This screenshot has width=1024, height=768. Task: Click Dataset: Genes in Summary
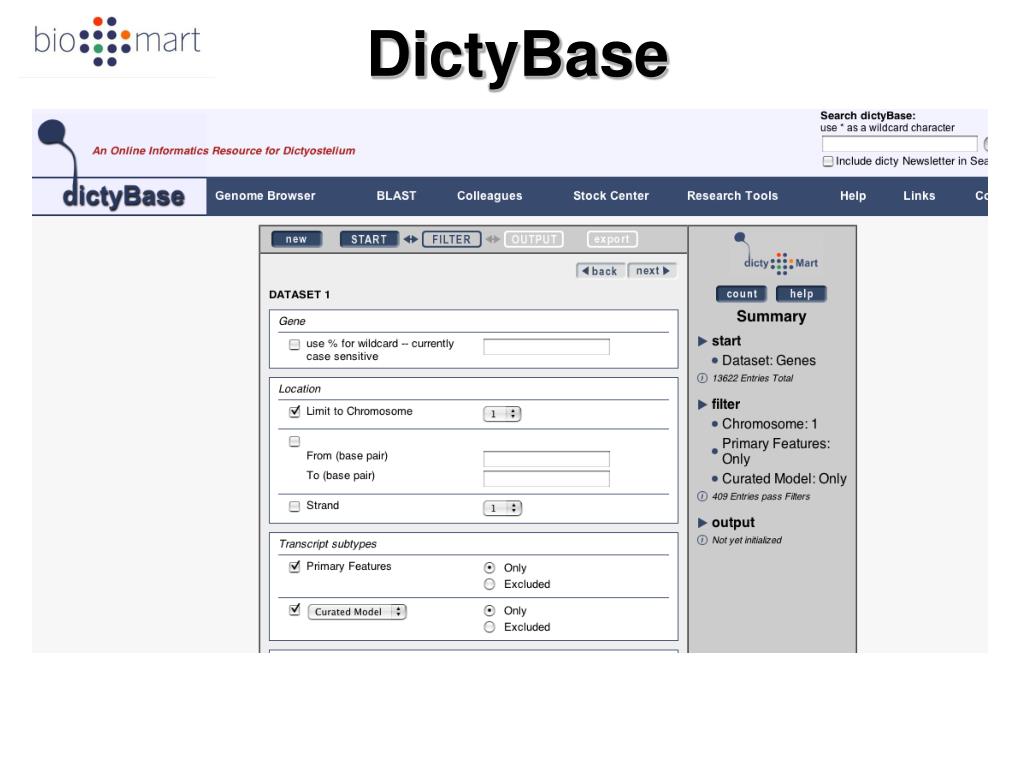click(x=769, y=360)
